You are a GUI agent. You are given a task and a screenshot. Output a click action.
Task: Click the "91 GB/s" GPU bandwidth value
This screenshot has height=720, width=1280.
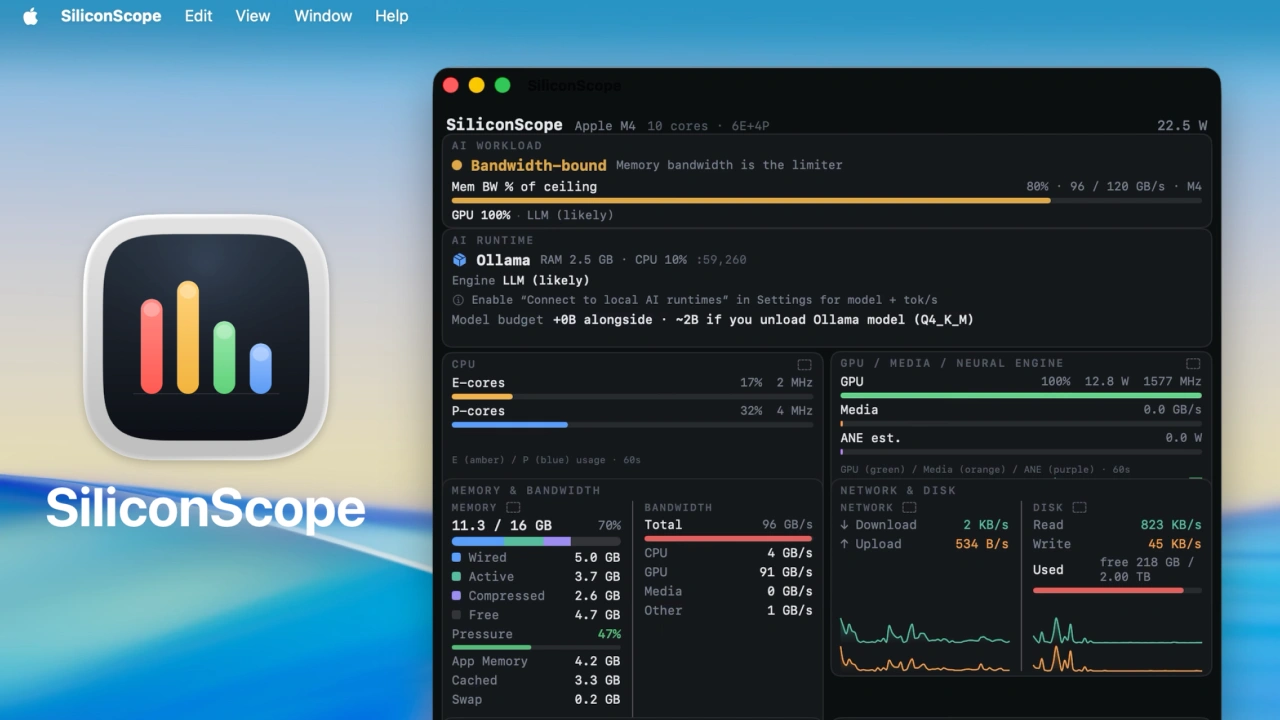click(786, 573)
